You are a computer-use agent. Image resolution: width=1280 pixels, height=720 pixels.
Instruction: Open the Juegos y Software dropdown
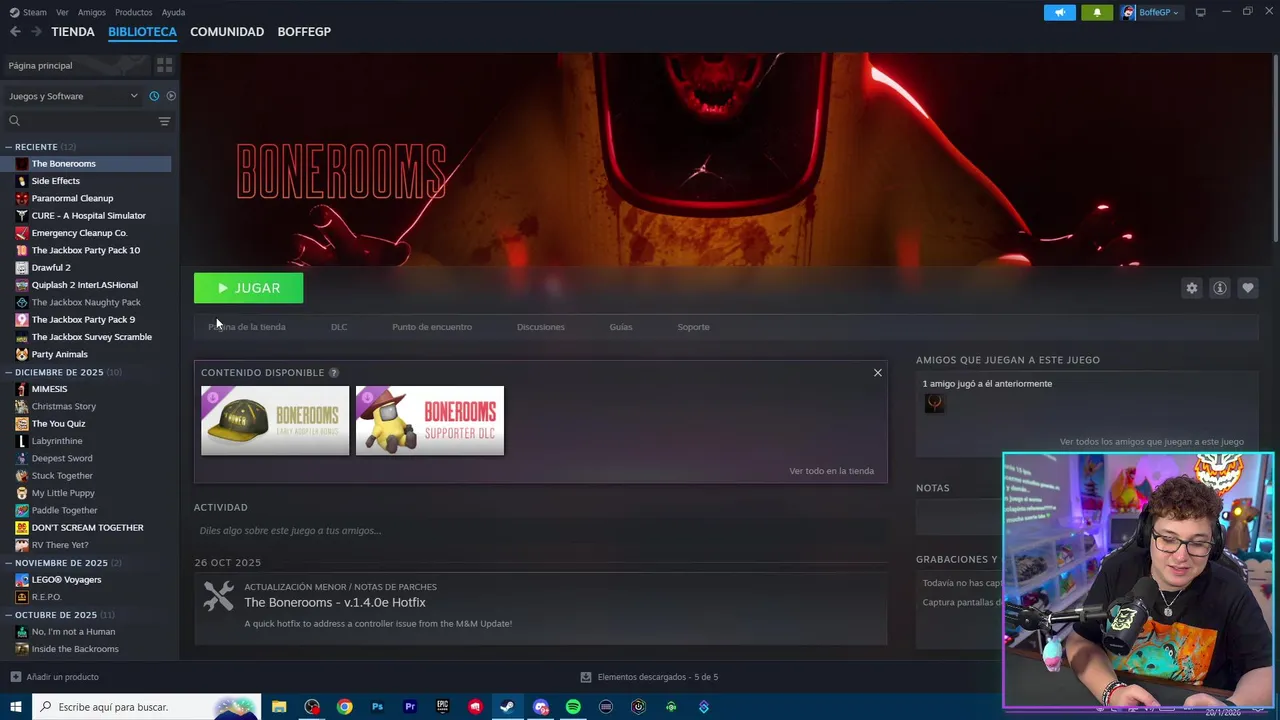[74, 96]
